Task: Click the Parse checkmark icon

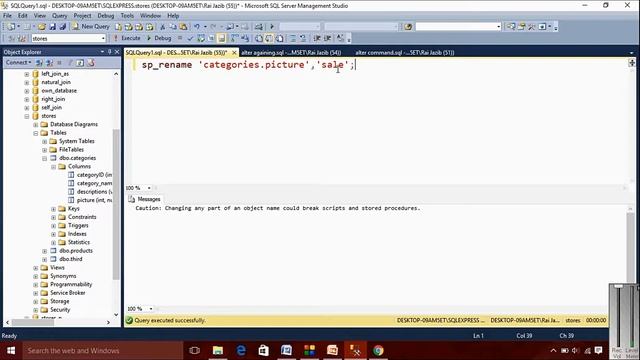Action: point(190,38)
